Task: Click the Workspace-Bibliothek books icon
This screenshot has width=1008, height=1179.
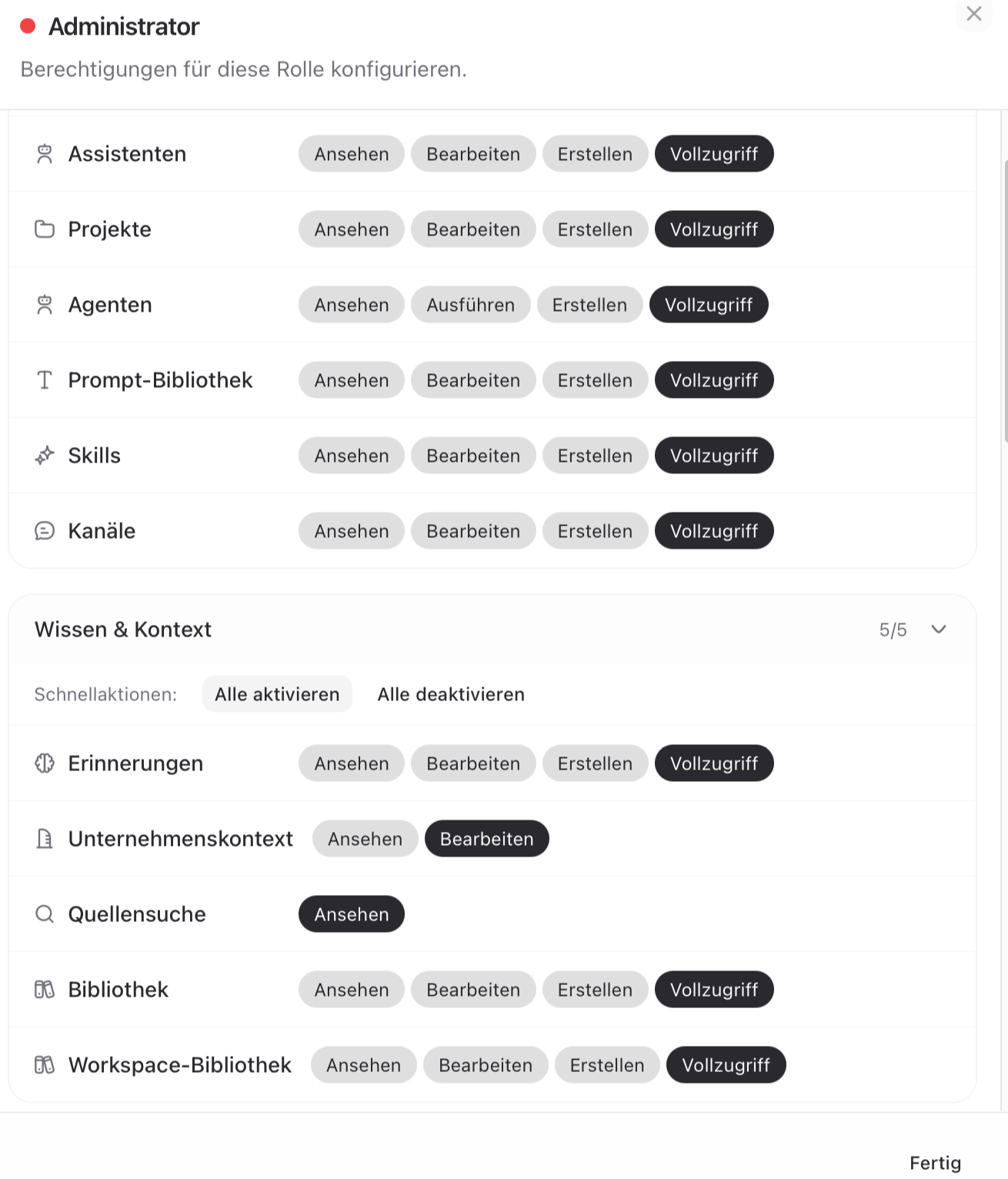Action: click(45, 1065)
